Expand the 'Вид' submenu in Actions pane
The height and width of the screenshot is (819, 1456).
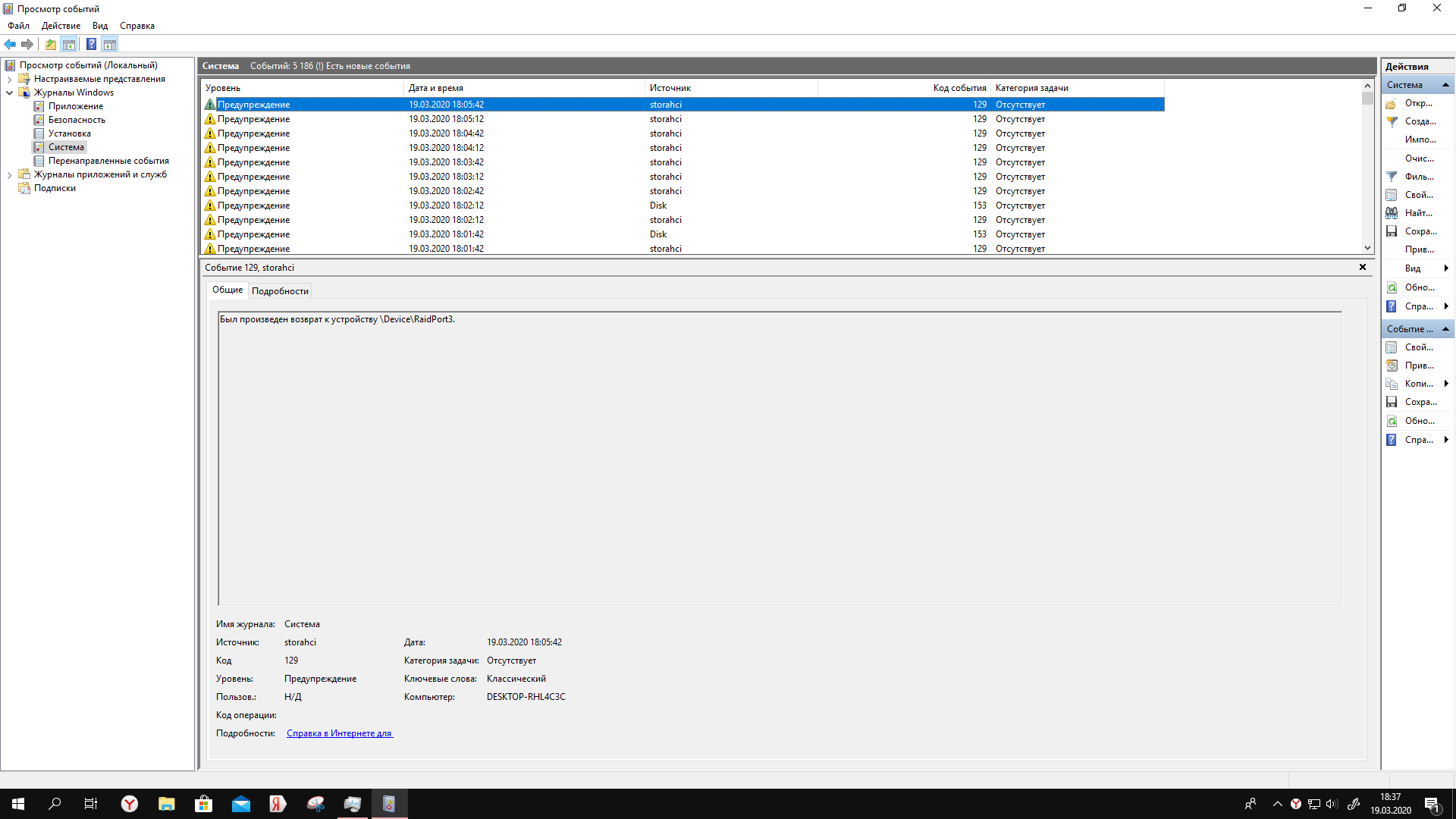1446,268
